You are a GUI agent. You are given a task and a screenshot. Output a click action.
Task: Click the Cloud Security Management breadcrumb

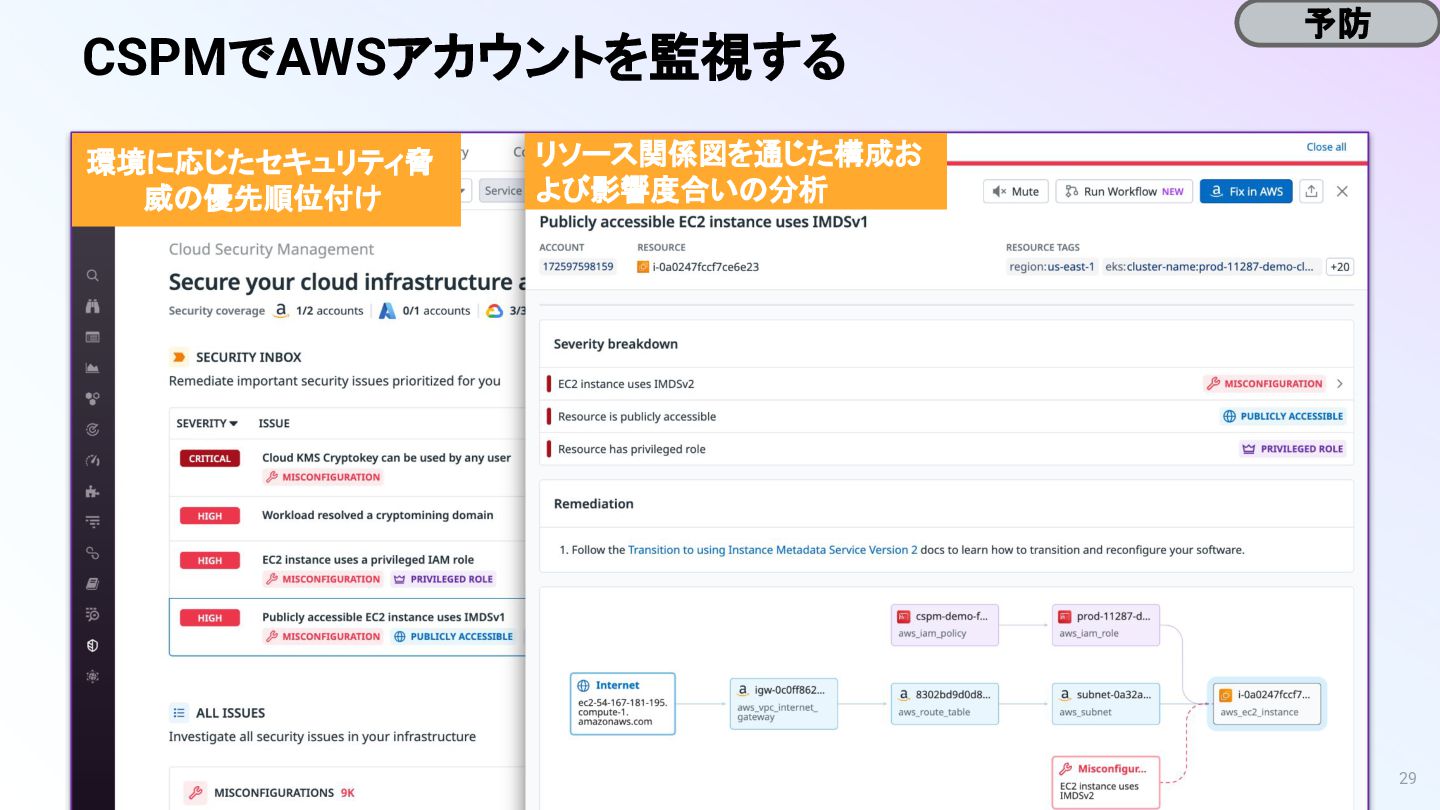(271, 249)
